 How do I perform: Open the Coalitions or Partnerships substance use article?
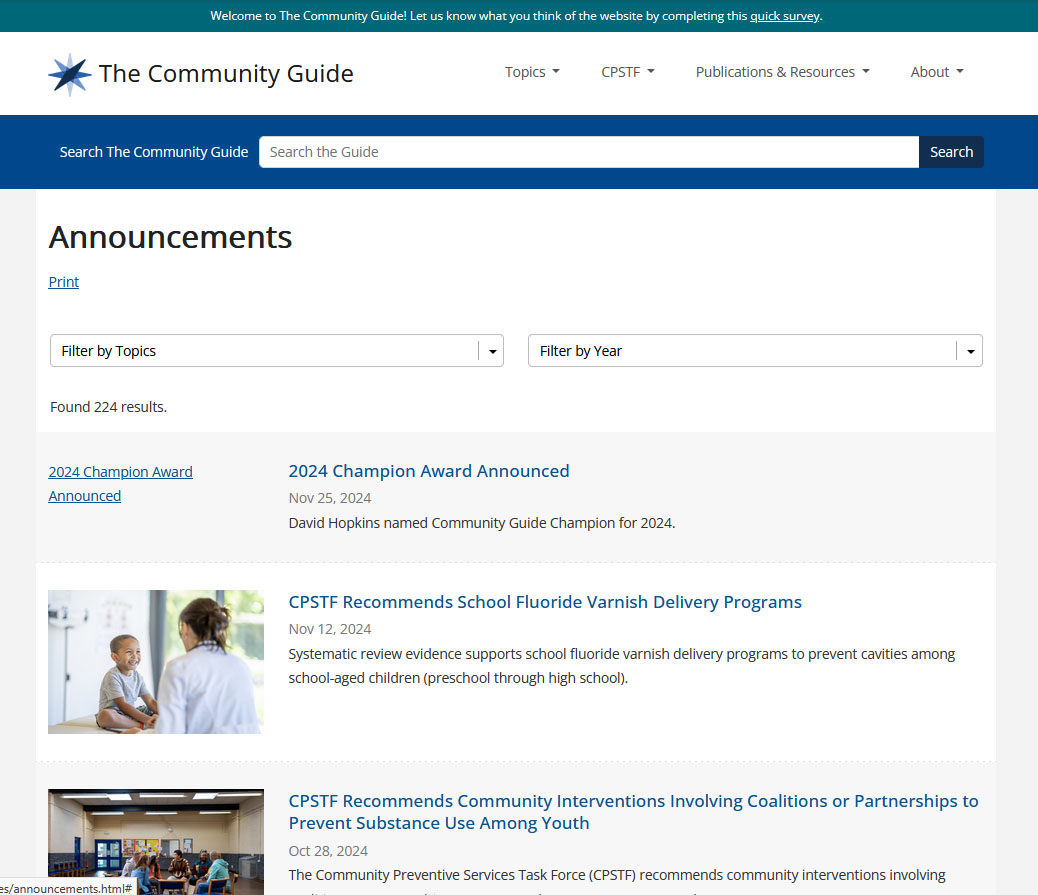(x=632, y=812)
